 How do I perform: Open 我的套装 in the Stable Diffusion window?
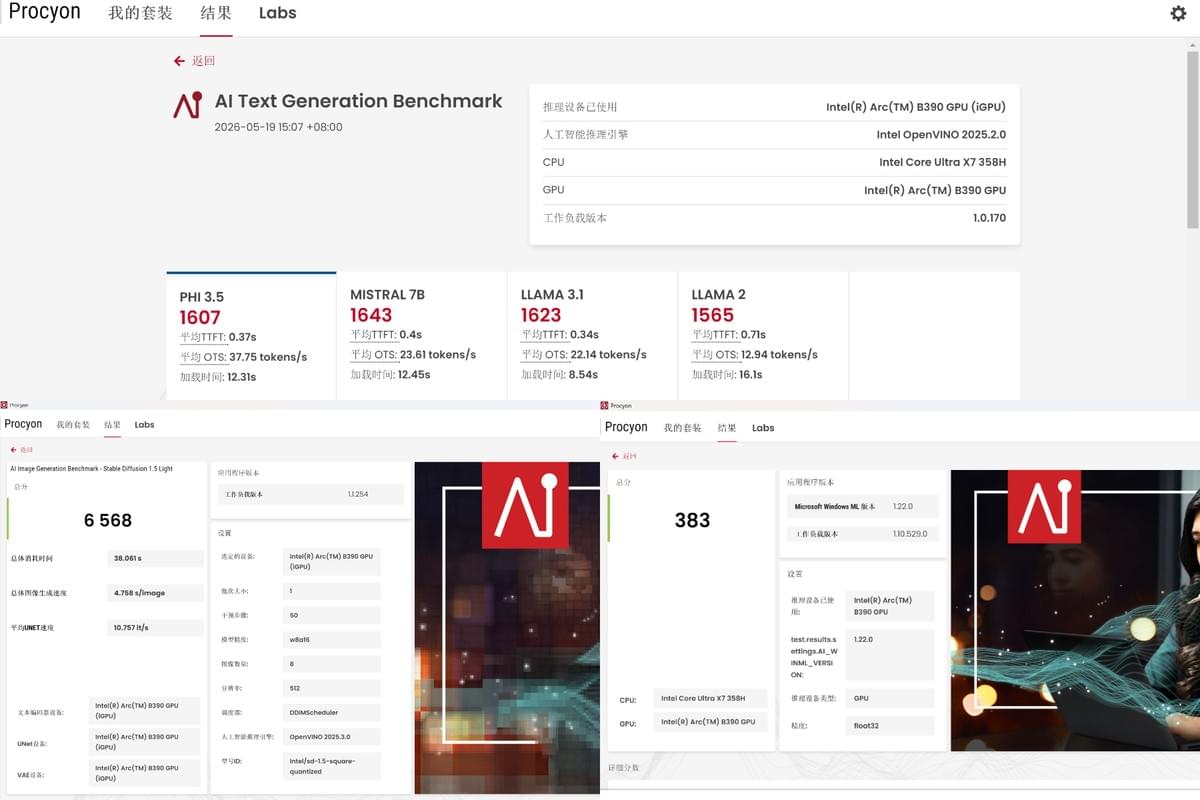73,425
